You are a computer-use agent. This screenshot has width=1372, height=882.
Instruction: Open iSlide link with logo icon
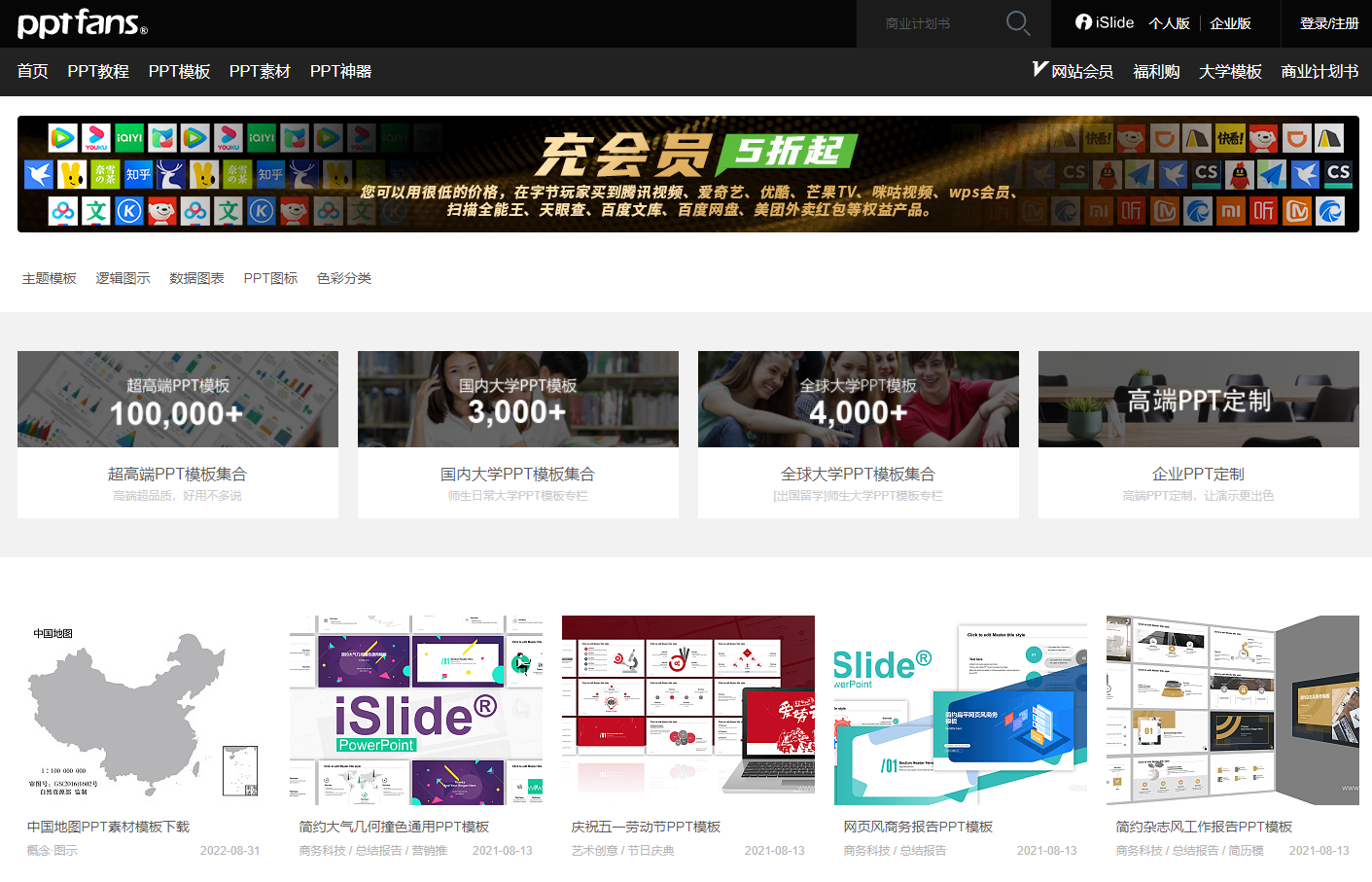[x=1104, y=22]
